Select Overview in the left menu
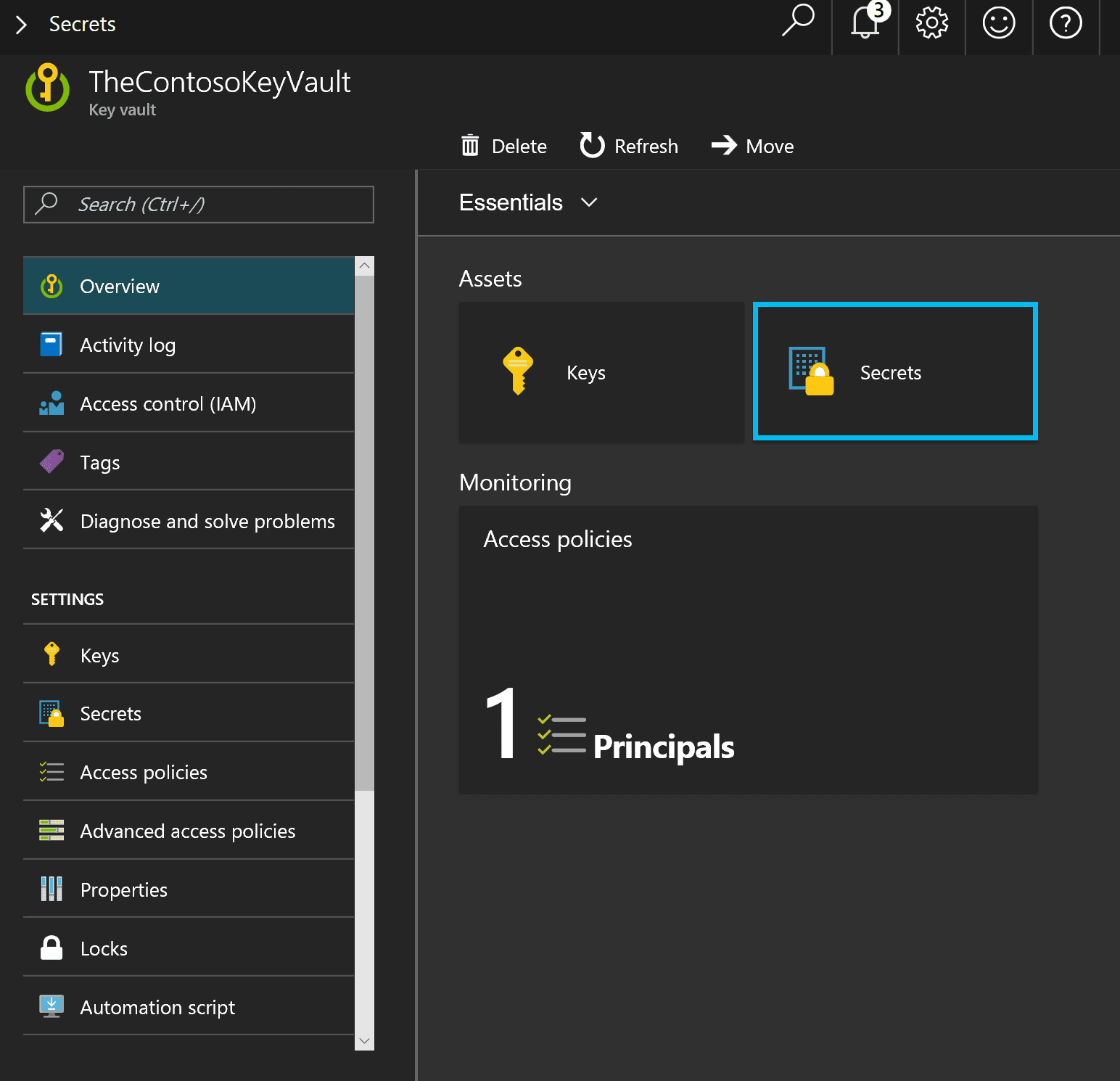The image size is (1120, 1081). pyautogui.click(x=189, y=286)
